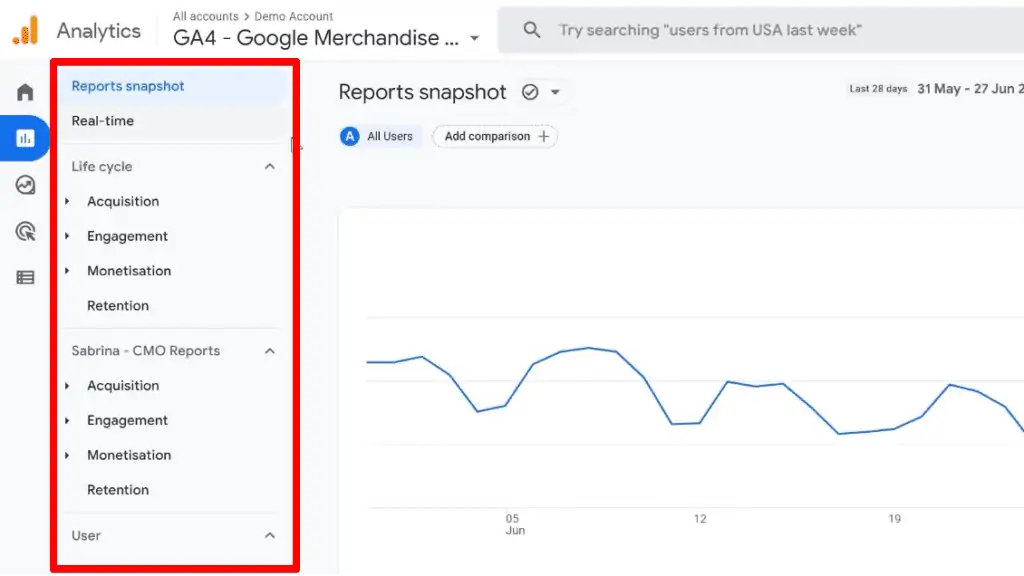Viewport: 1024px width, 576px height.
Task: Open the Advertising cursor-target icon
Action: click(x=25, y=231)
